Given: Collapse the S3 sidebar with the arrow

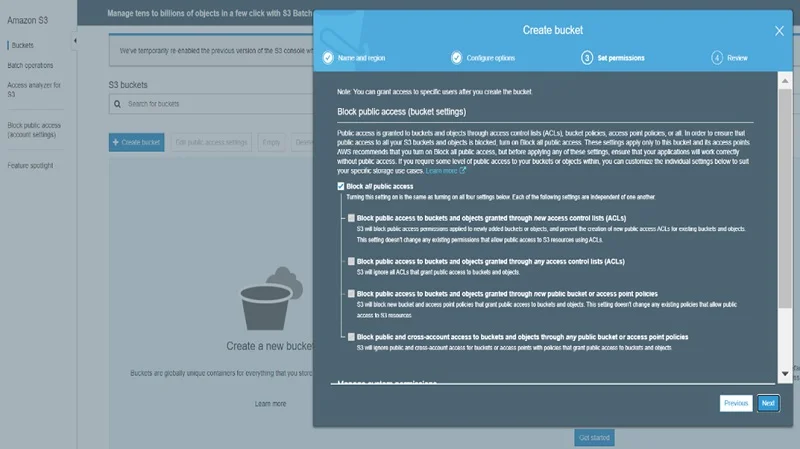Looking at the screenshot, I should pos(75,41).
